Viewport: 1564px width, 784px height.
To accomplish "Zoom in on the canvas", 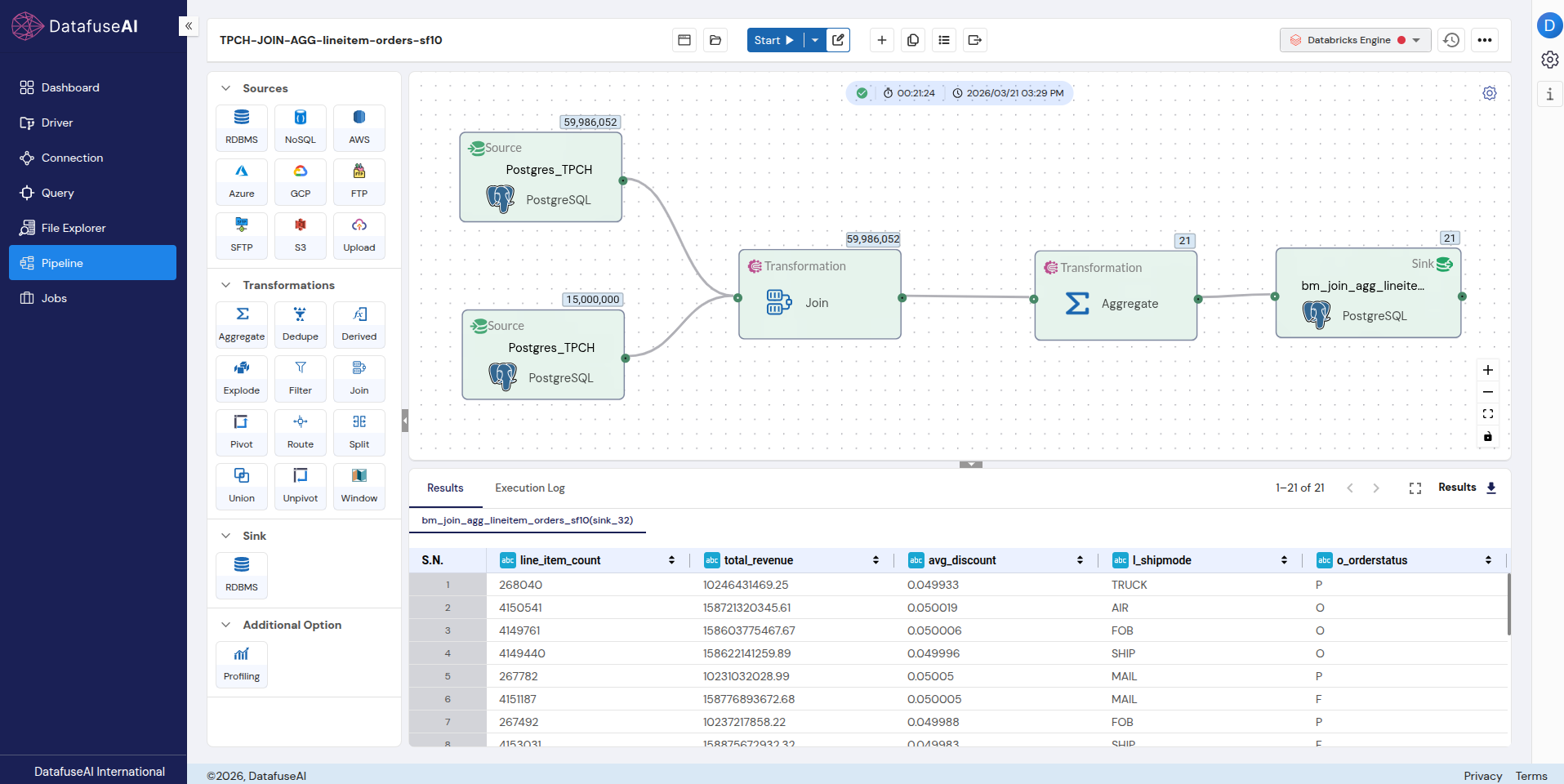I will pos(1488,370).
